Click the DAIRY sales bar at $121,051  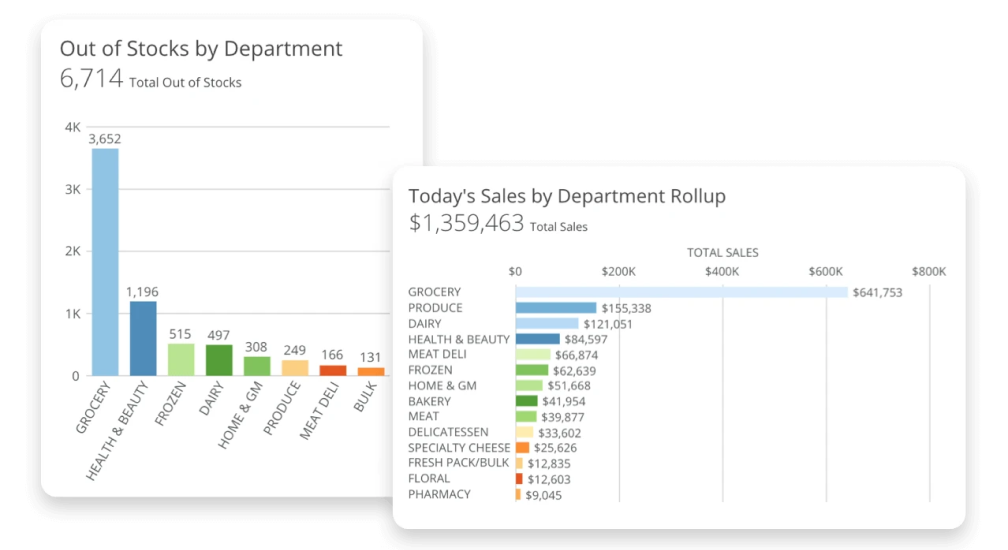point(547,323)
